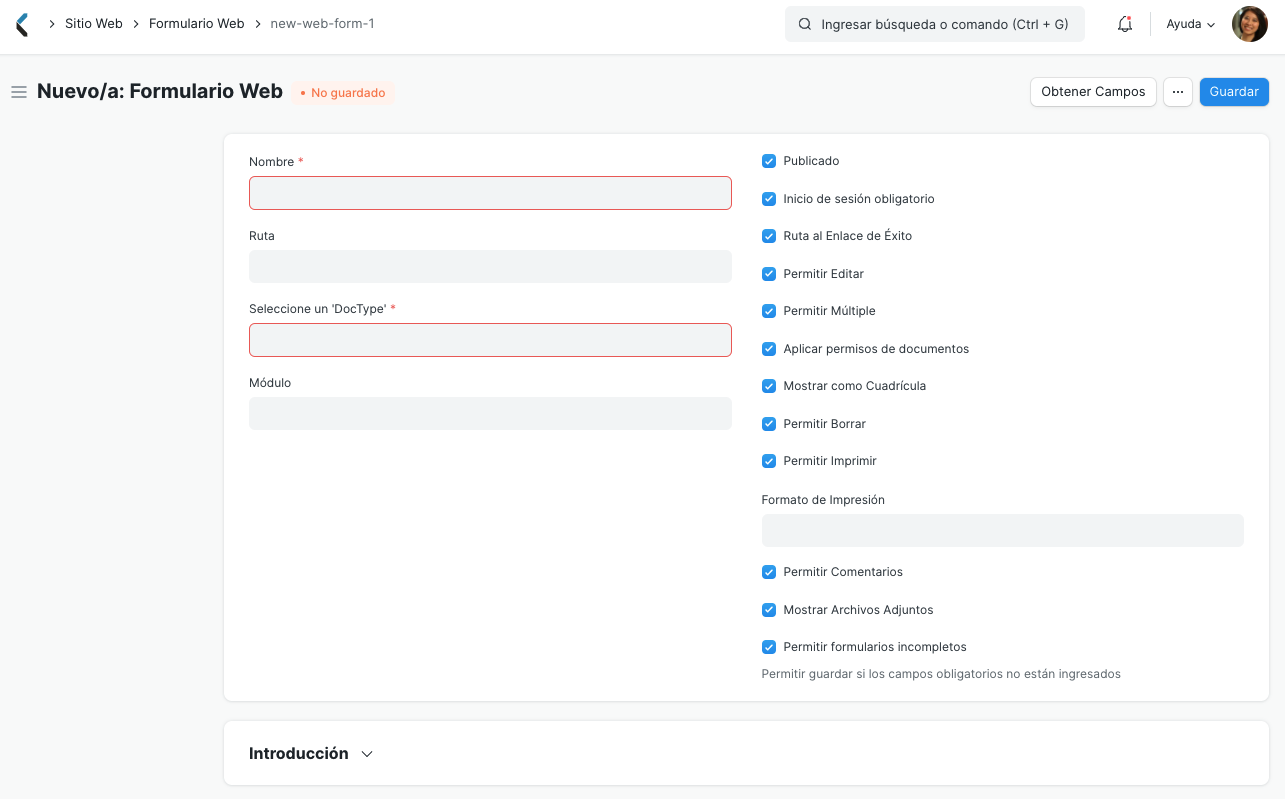Screen dimensions: 1285x799
Task: Disable Permitir formularios incompletos
Action: point(768,647)
